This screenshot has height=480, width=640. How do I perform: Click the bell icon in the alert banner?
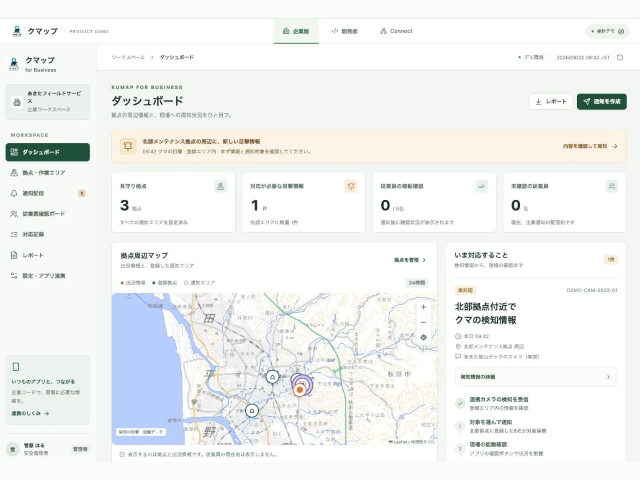(128, 146)
